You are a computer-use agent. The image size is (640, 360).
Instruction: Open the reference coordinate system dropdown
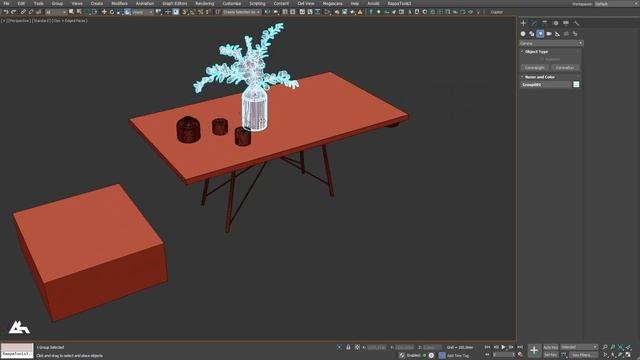142,13
